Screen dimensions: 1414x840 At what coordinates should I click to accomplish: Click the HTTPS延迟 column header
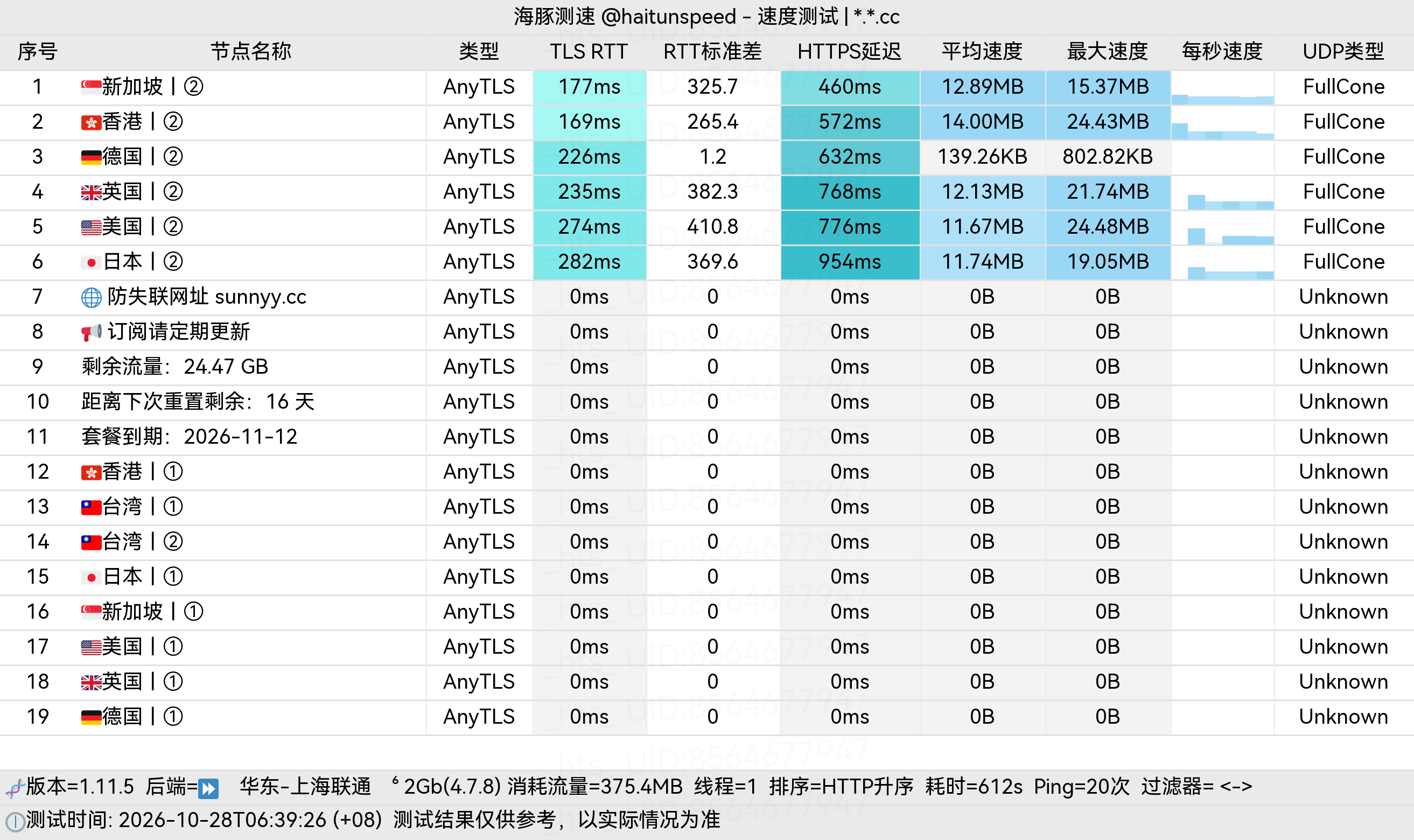pos(849,52)
